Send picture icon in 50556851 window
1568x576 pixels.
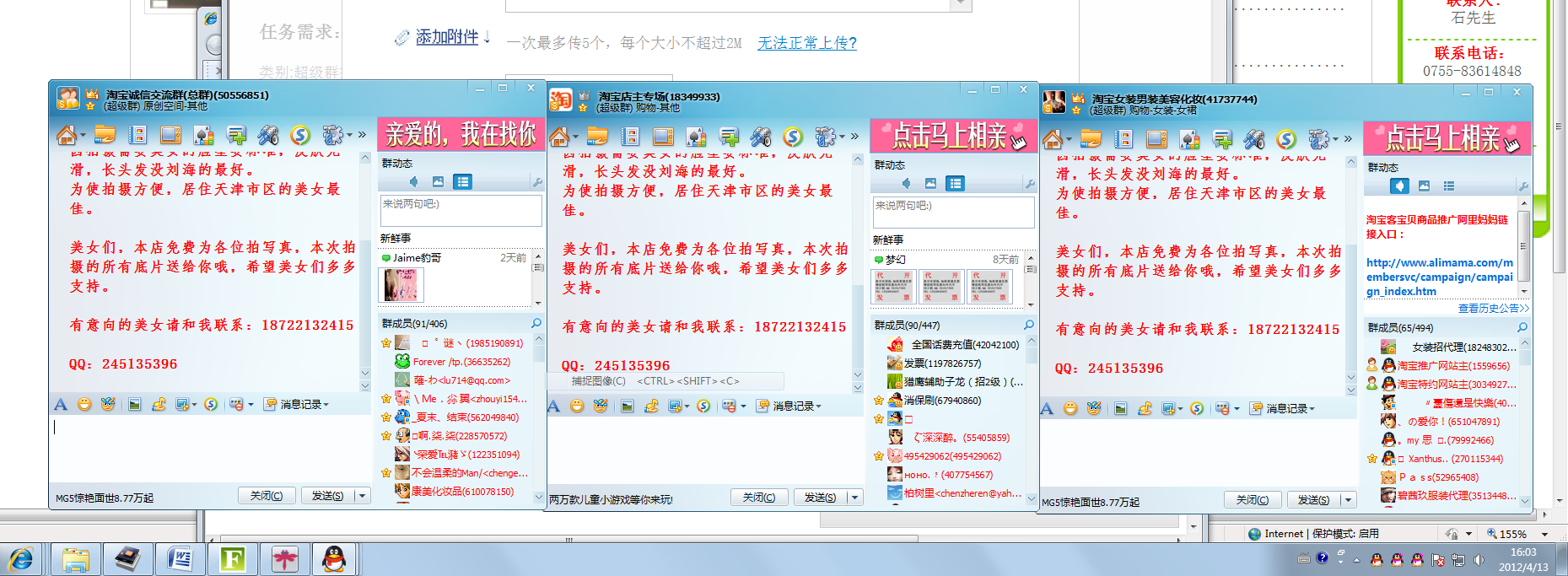coord(134,405)
